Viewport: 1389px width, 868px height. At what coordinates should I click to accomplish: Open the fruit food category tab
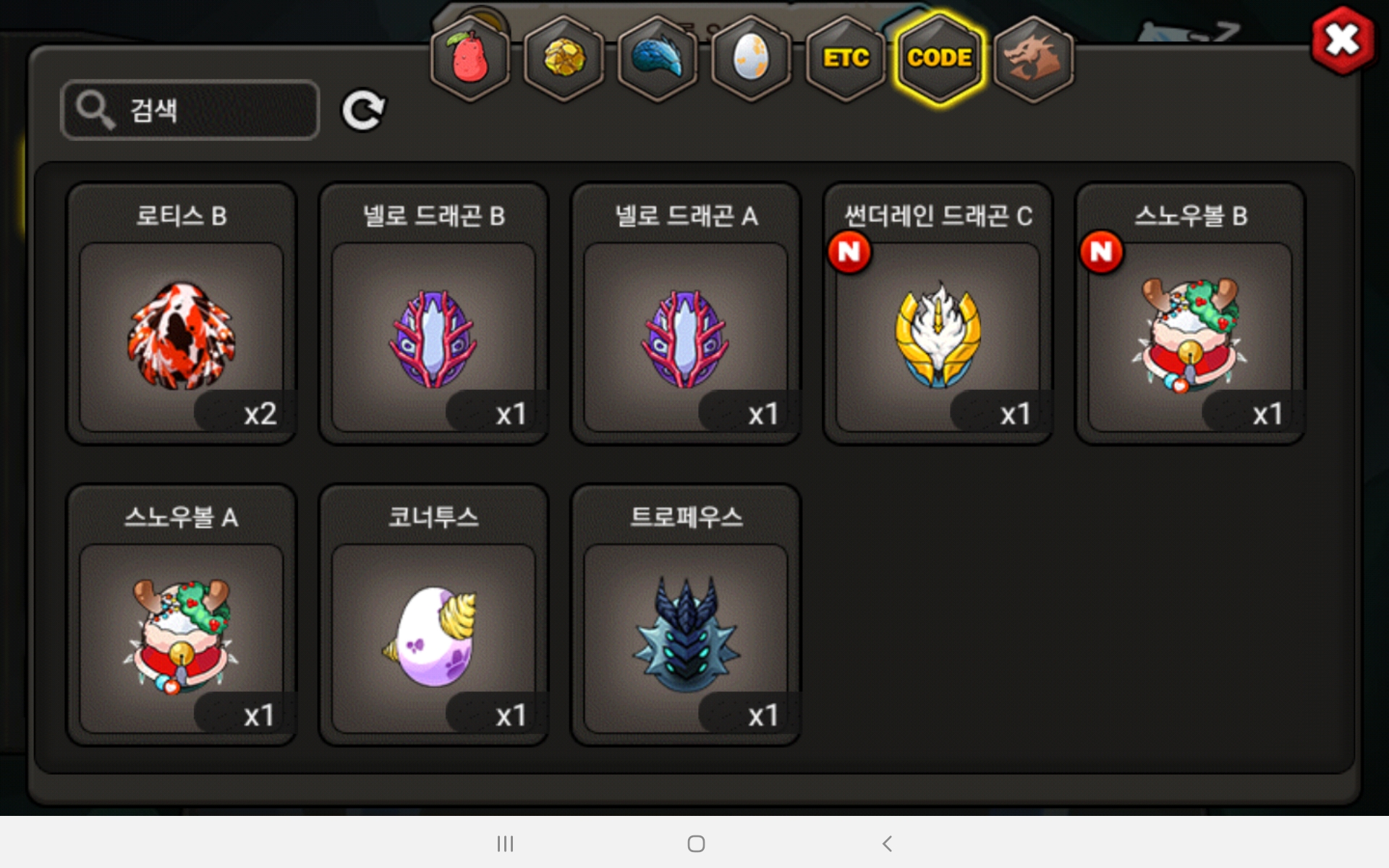pyautogui.click(x=470, y=58)
